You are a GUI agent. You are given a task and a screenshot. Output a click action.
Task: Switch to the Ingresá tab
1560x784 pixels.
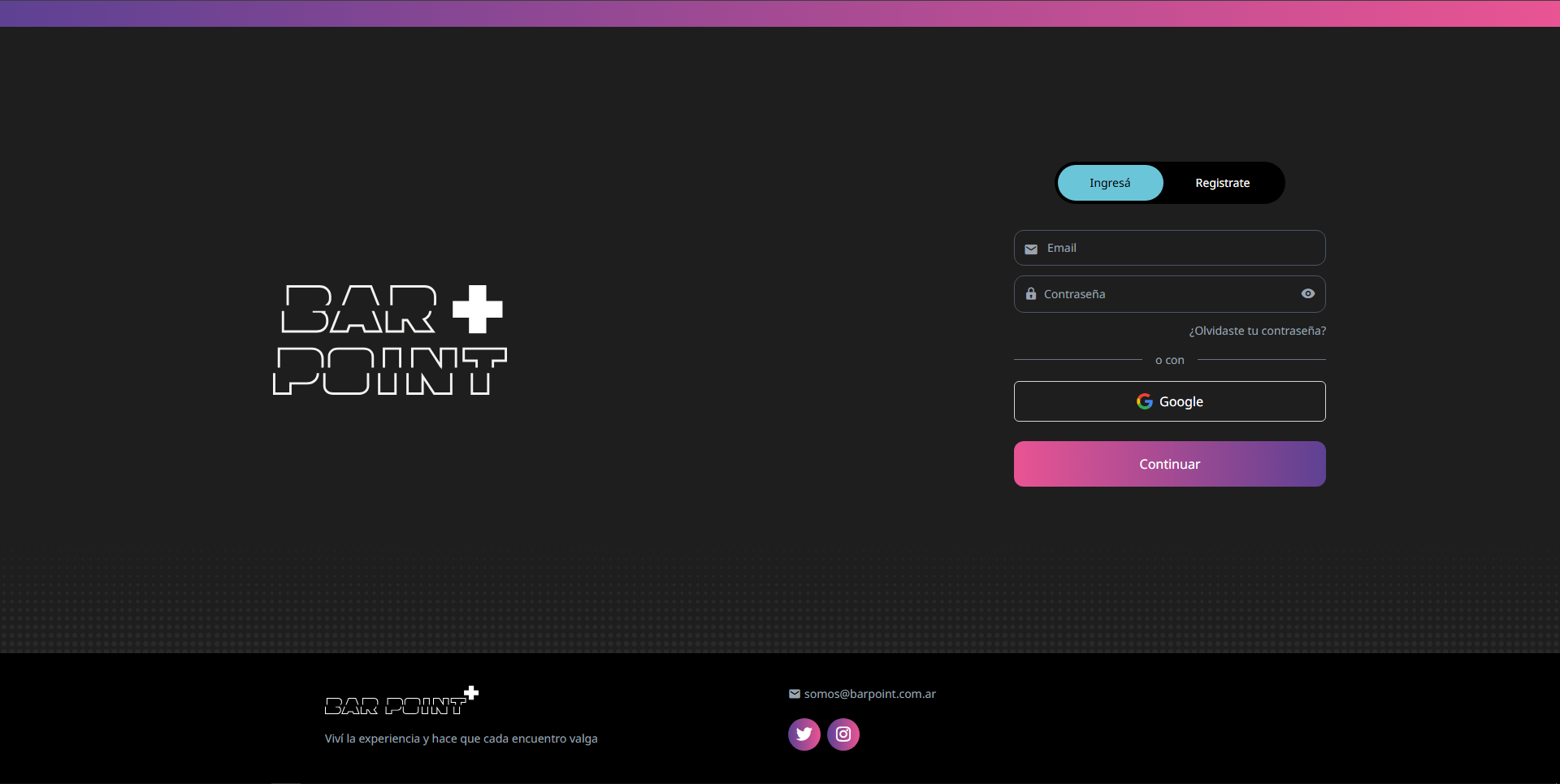click(x=1109, y=183)
